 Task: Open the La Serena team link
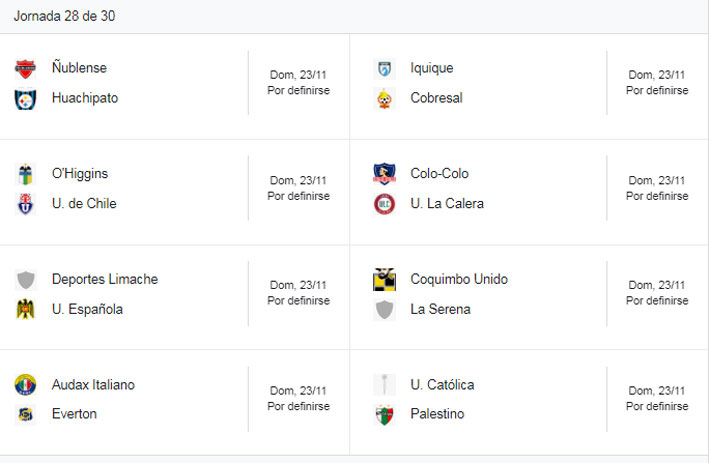point(440,309)
